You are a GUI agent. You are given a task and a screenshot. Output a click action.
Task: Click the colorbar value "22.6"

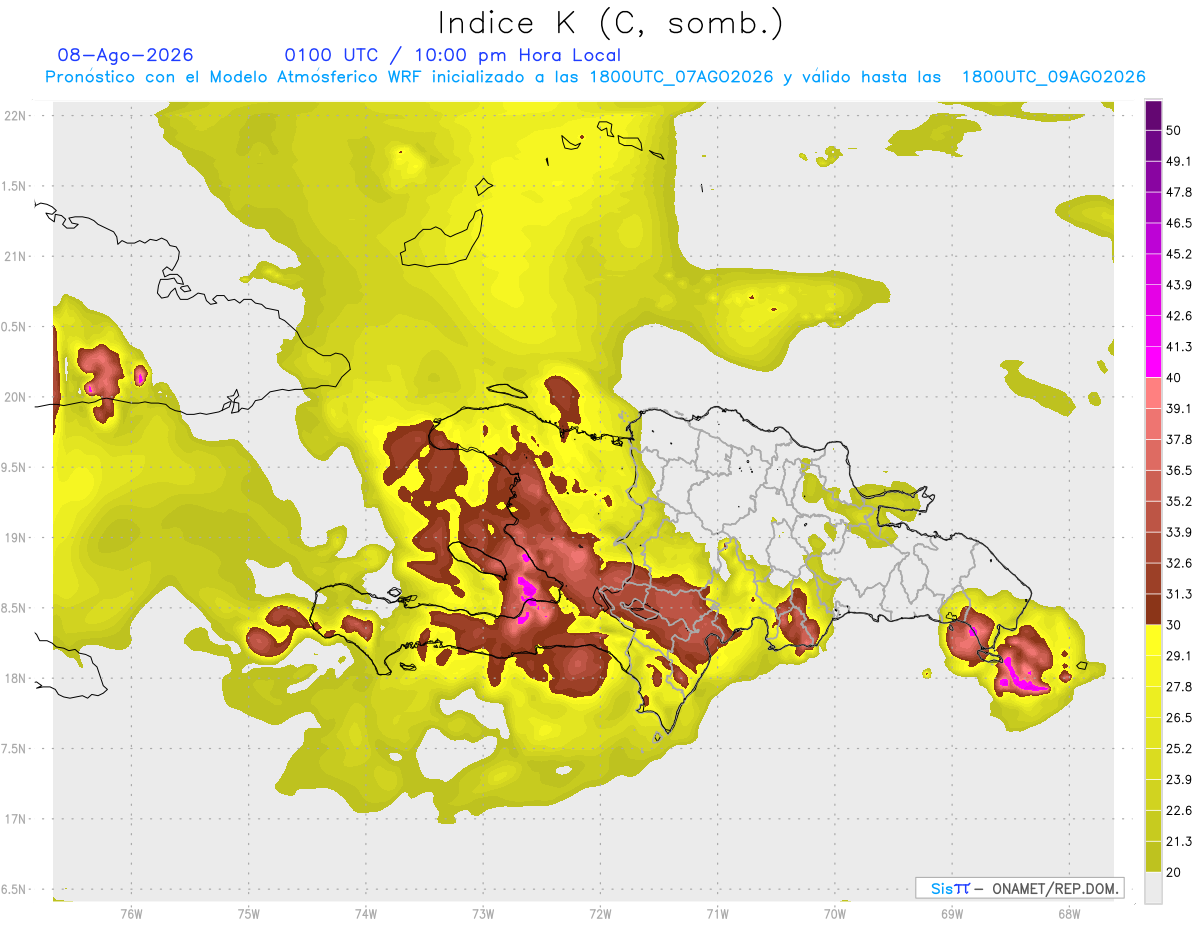1179,811
